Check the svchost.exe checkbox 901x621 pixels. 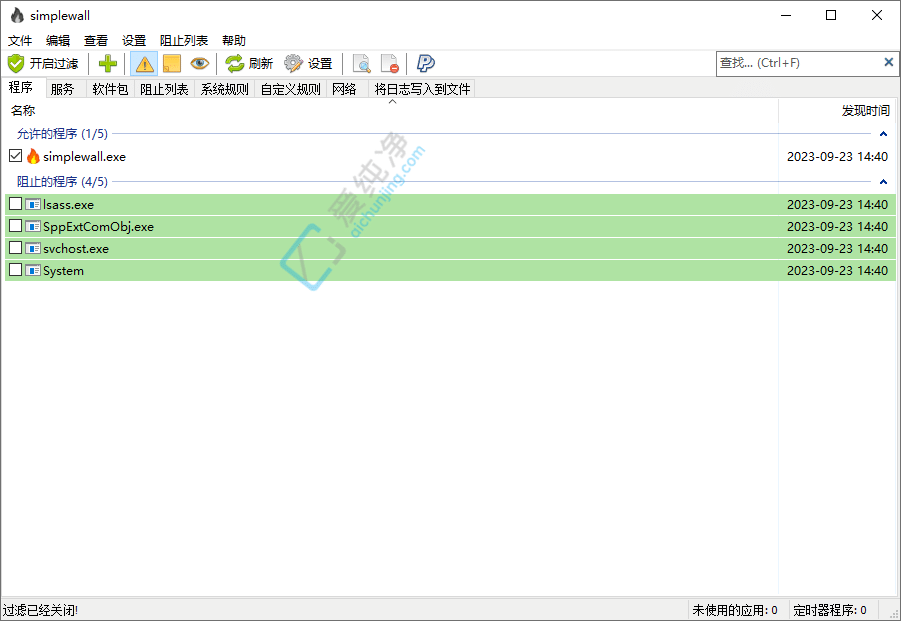tap(16, 248)
